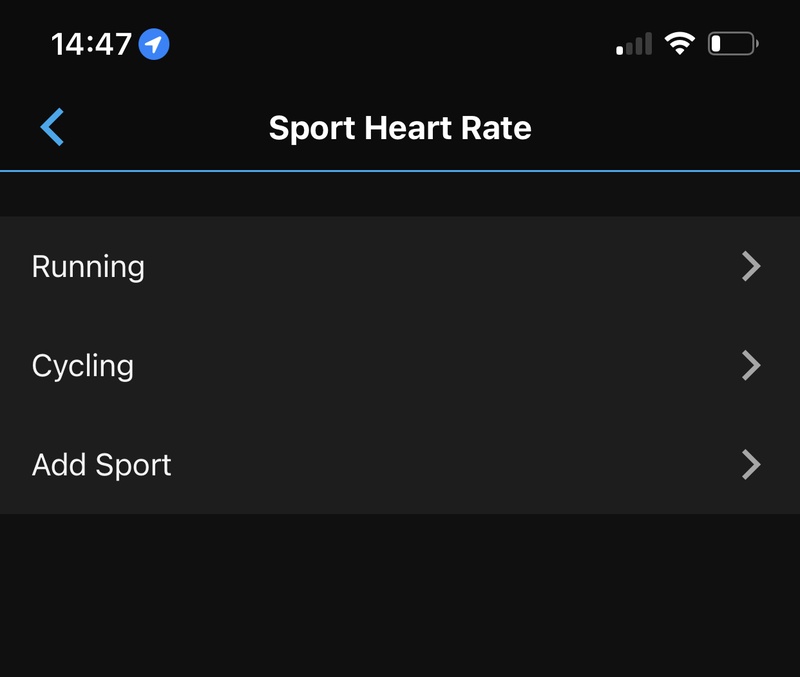Expand Running heart rate settings
Image resolution: width=800 pixels, height=677 pixels.
(x=400, y=266)
